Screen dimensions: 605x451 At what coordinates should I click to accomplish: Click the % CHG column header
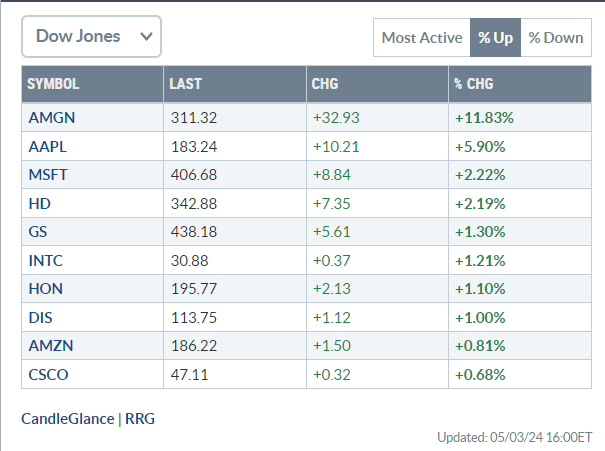(x=473, y=84)
